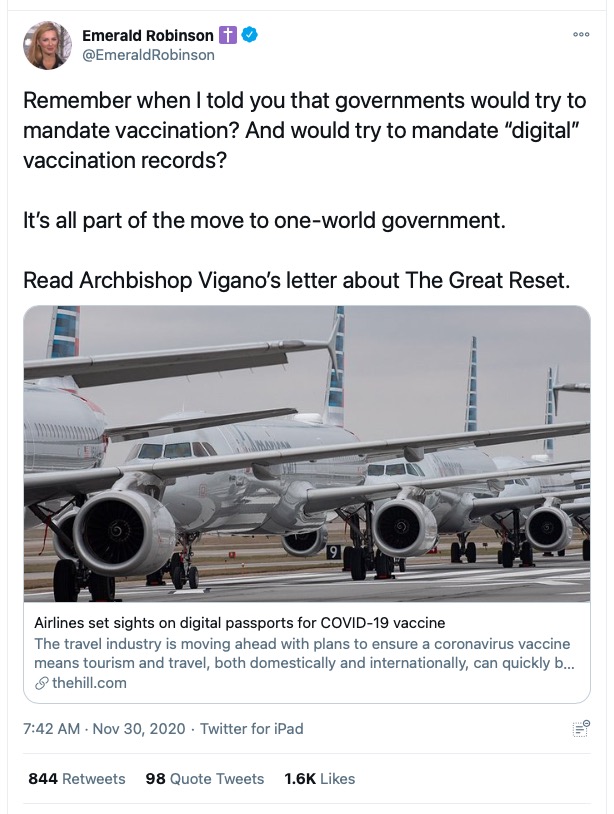Report the tweet via the three-dots icon
This screenshot has height=814, width=614.
(x=580, y=33)
